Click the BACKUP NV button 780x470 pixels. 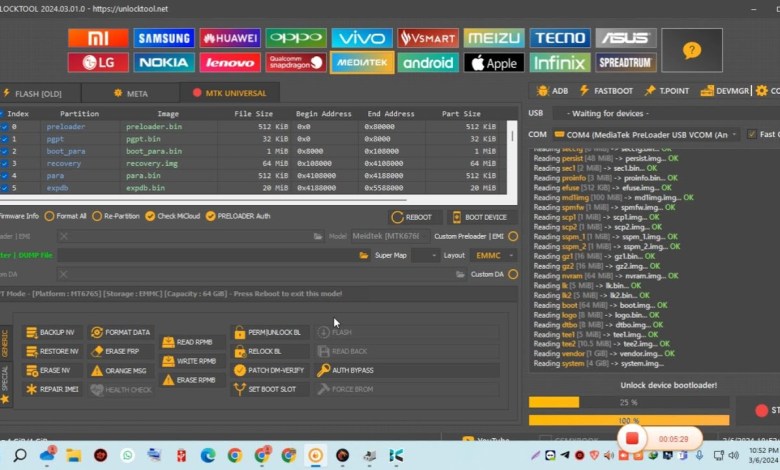(x=51, y=332)
